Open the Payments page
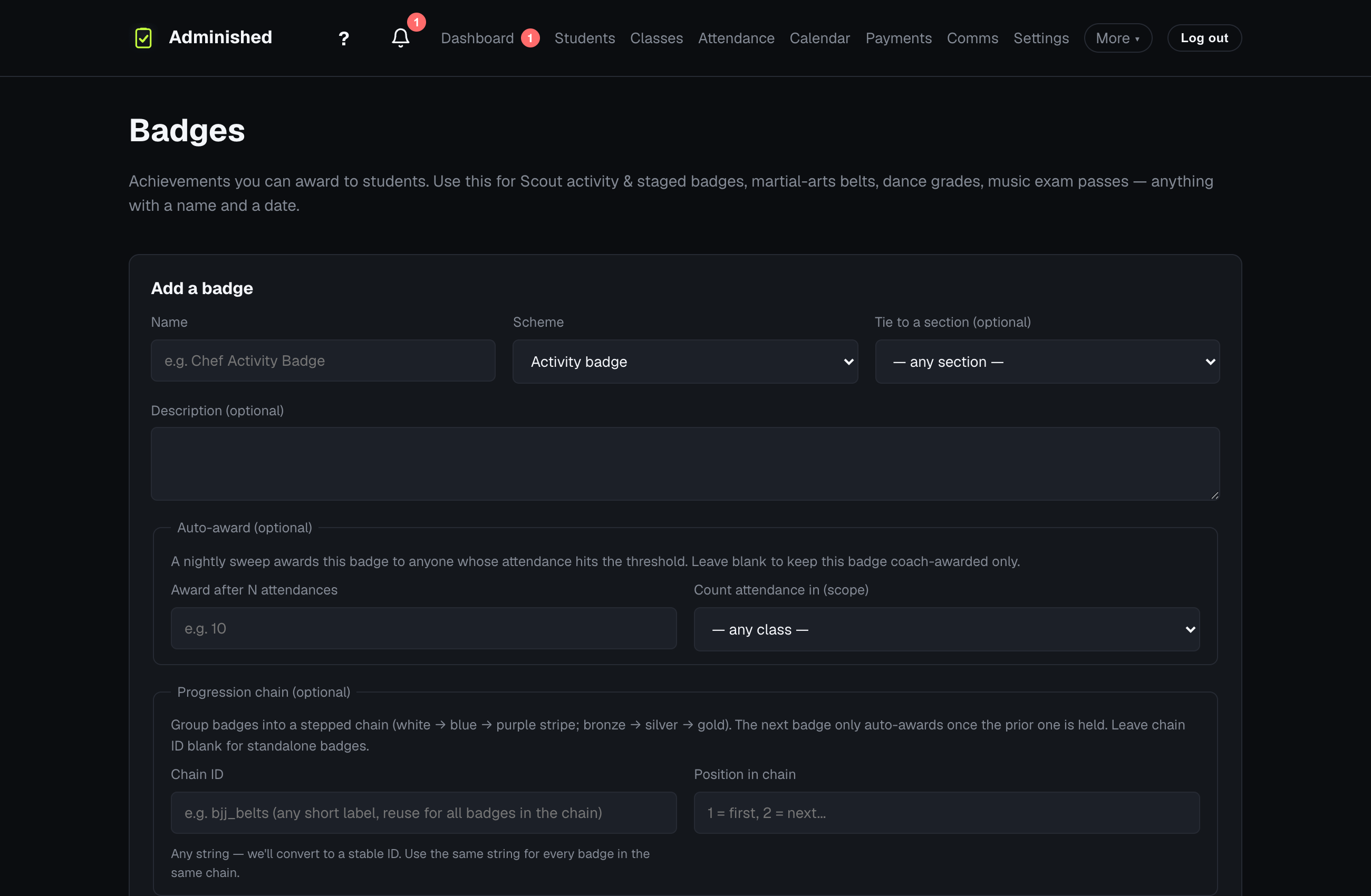 pyautogui.click(x=898, y=38)
